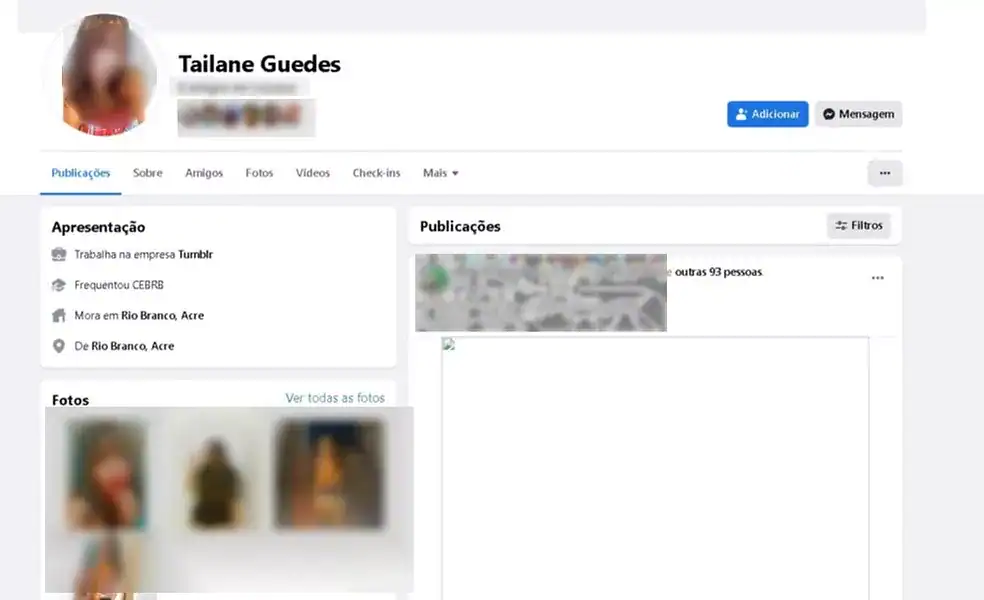Open the Amigos tab
Image resolution: width=984 pixels, height=600 pixels.
tap(204, 173)
